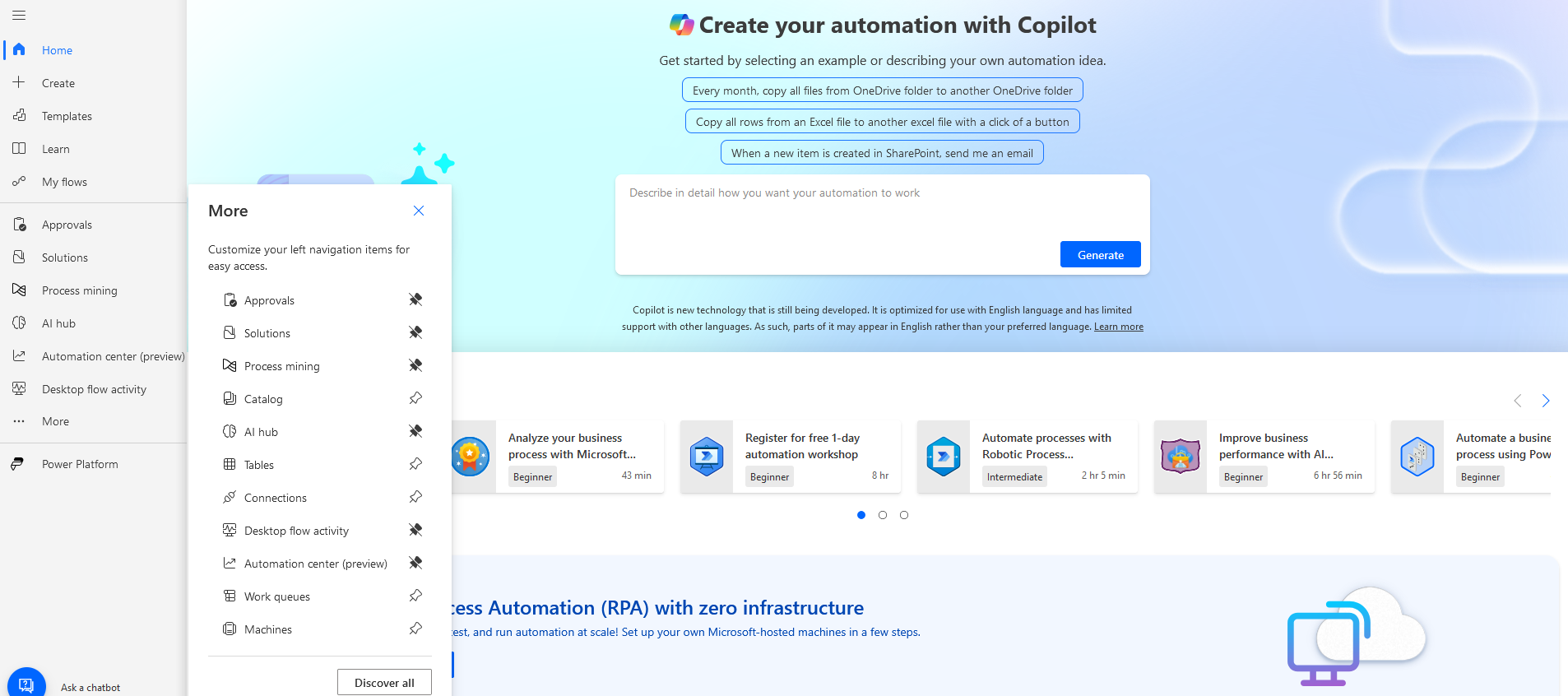
Task: Open Power Platform in sidebar
Action: [x=80, y=464]
